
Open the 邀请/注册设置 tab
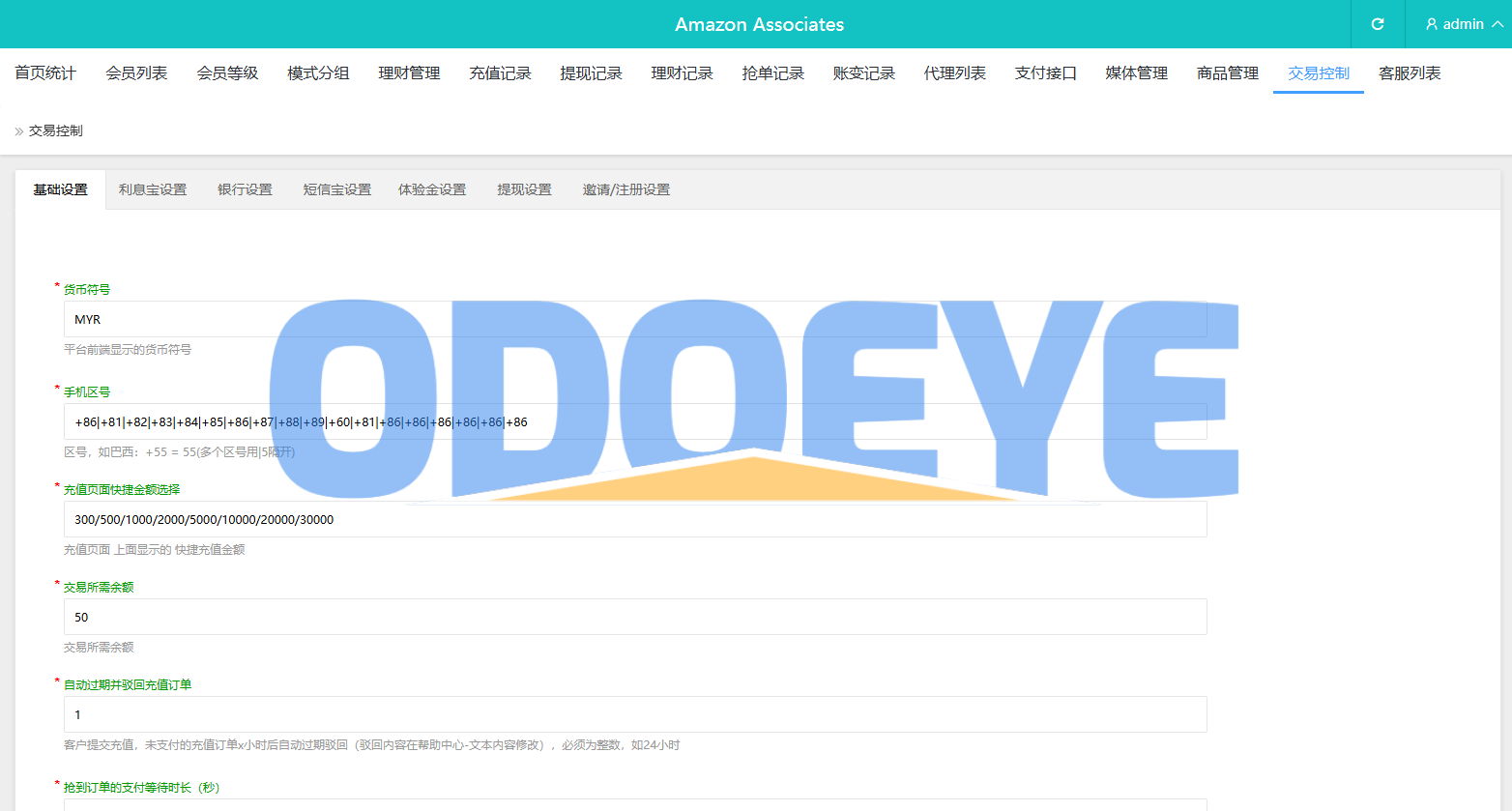coord(625,190)
